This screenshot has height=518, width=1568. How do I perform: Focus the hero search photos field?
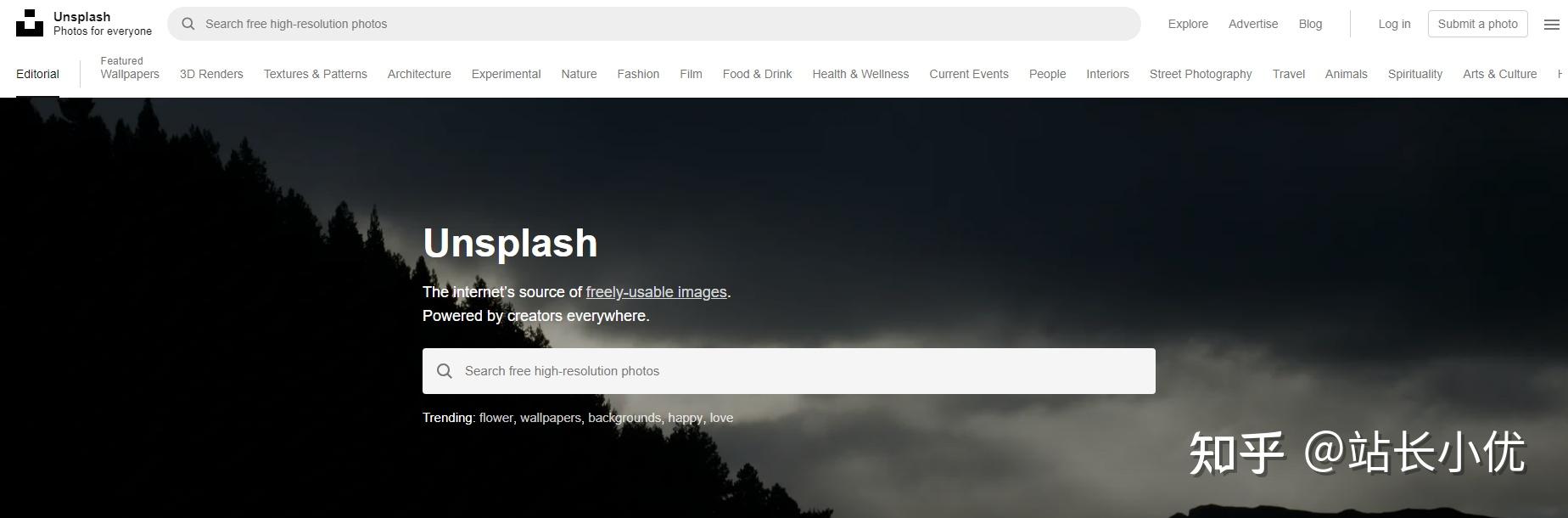pos(789,371)
